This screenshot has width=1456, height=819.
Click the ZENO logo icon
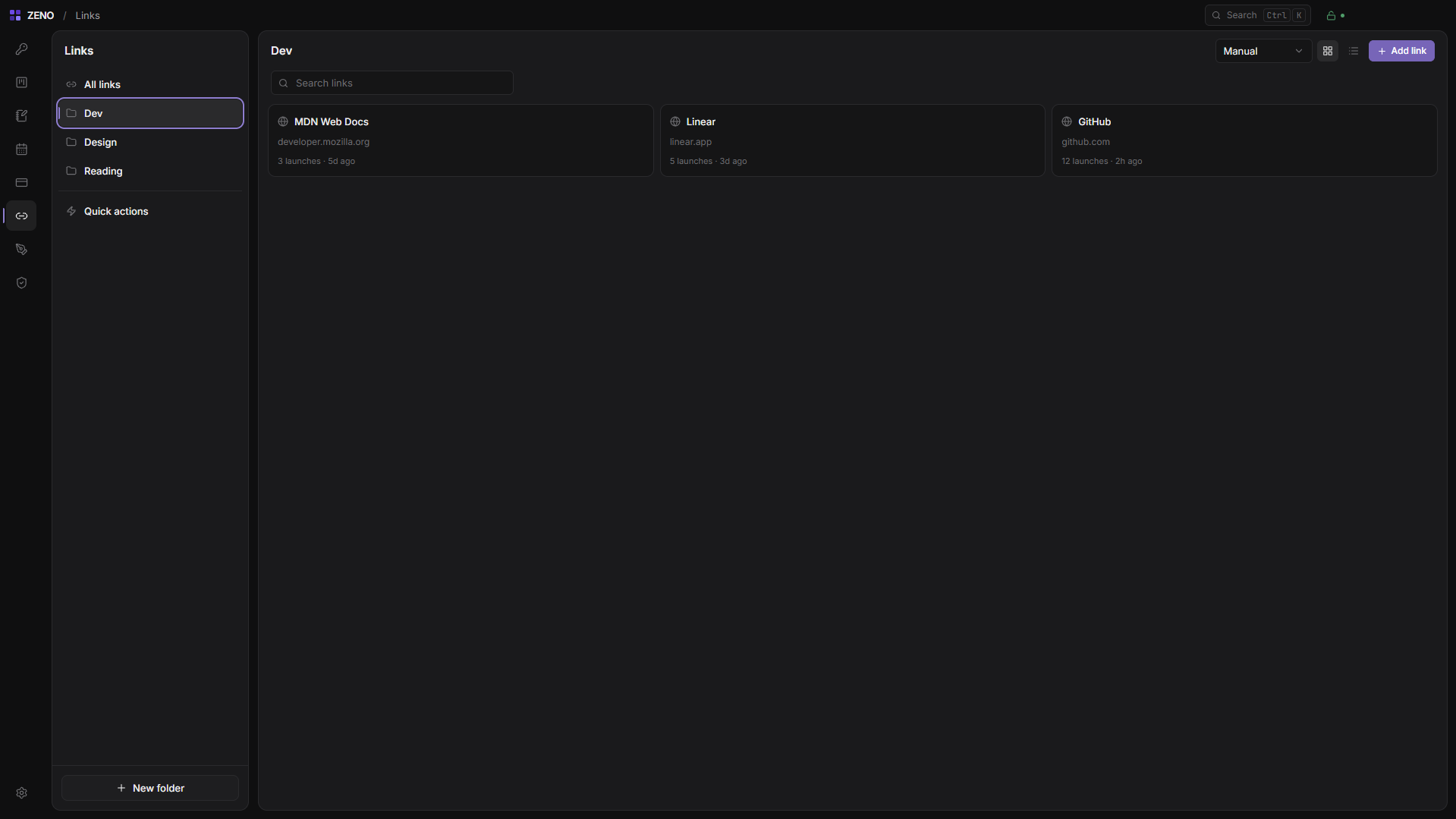pos(15,15)
